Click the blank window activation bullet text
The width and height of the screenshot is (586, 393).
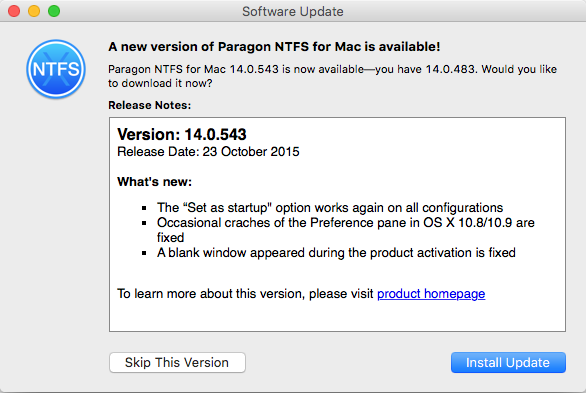pyautogui.click(x=336, y=253)
